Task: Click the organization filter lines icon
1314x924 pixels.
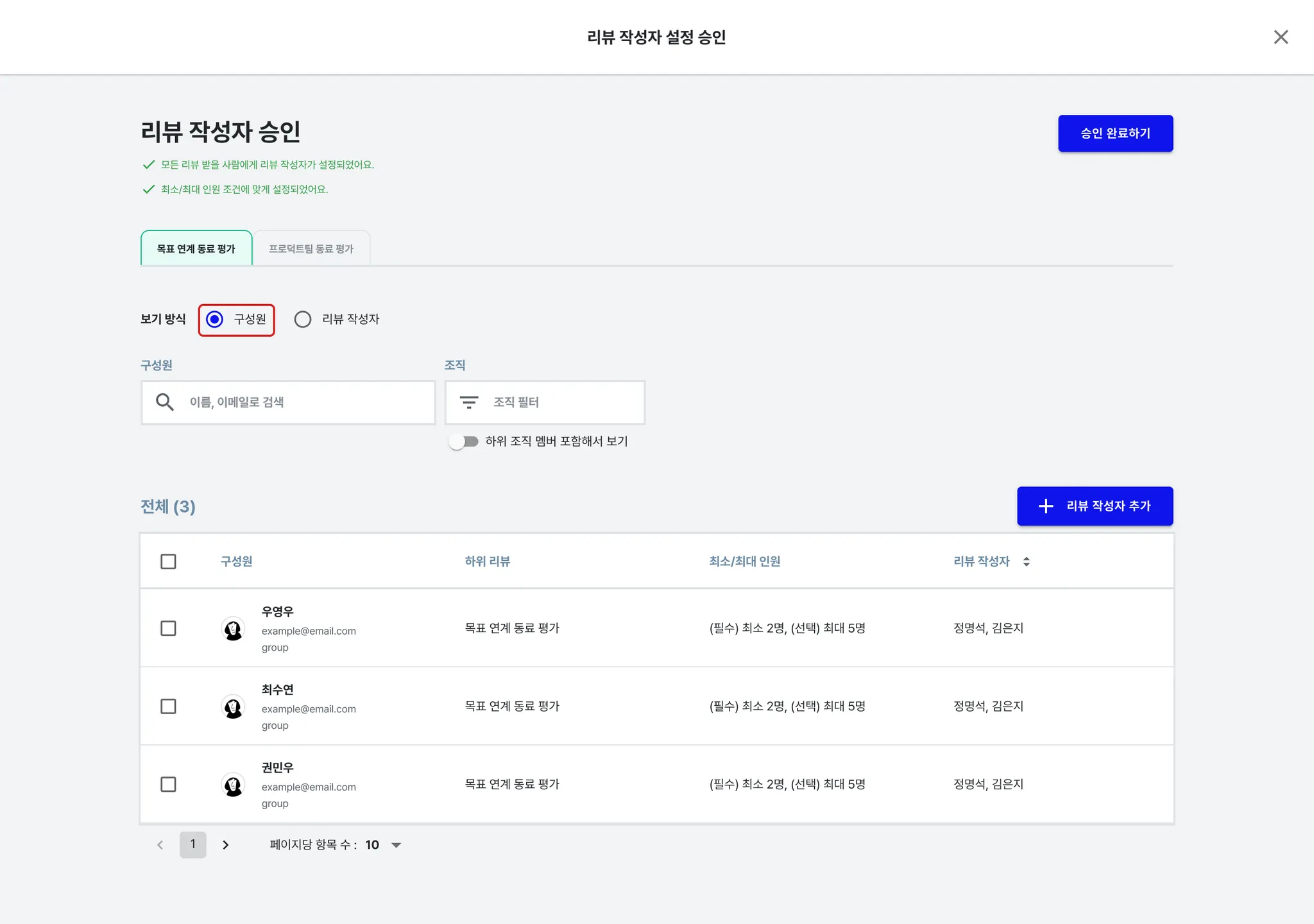Action: 469,402
